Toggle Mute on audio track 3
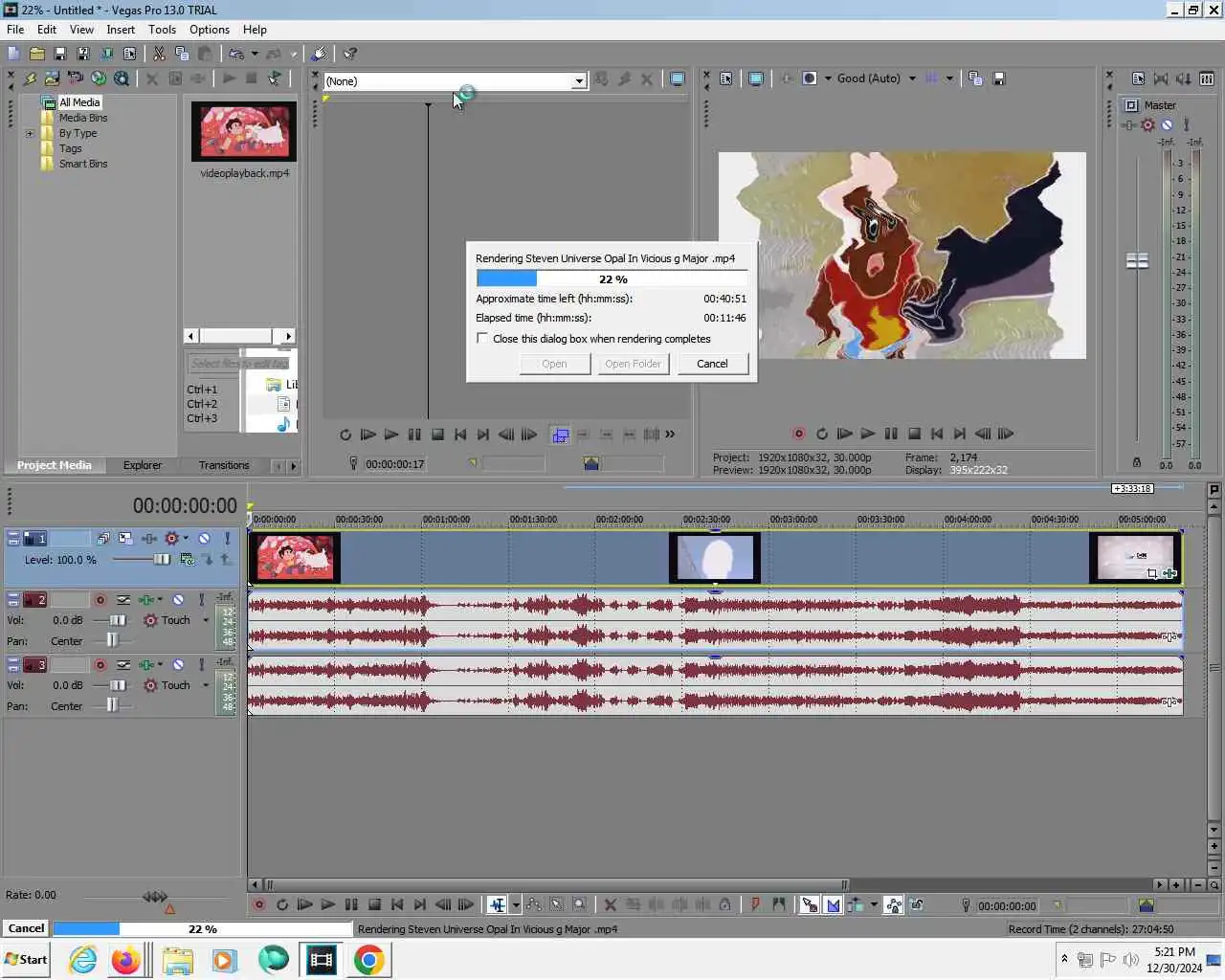Viewport: 1225px width, 980px height. click(x=178, y=664)
